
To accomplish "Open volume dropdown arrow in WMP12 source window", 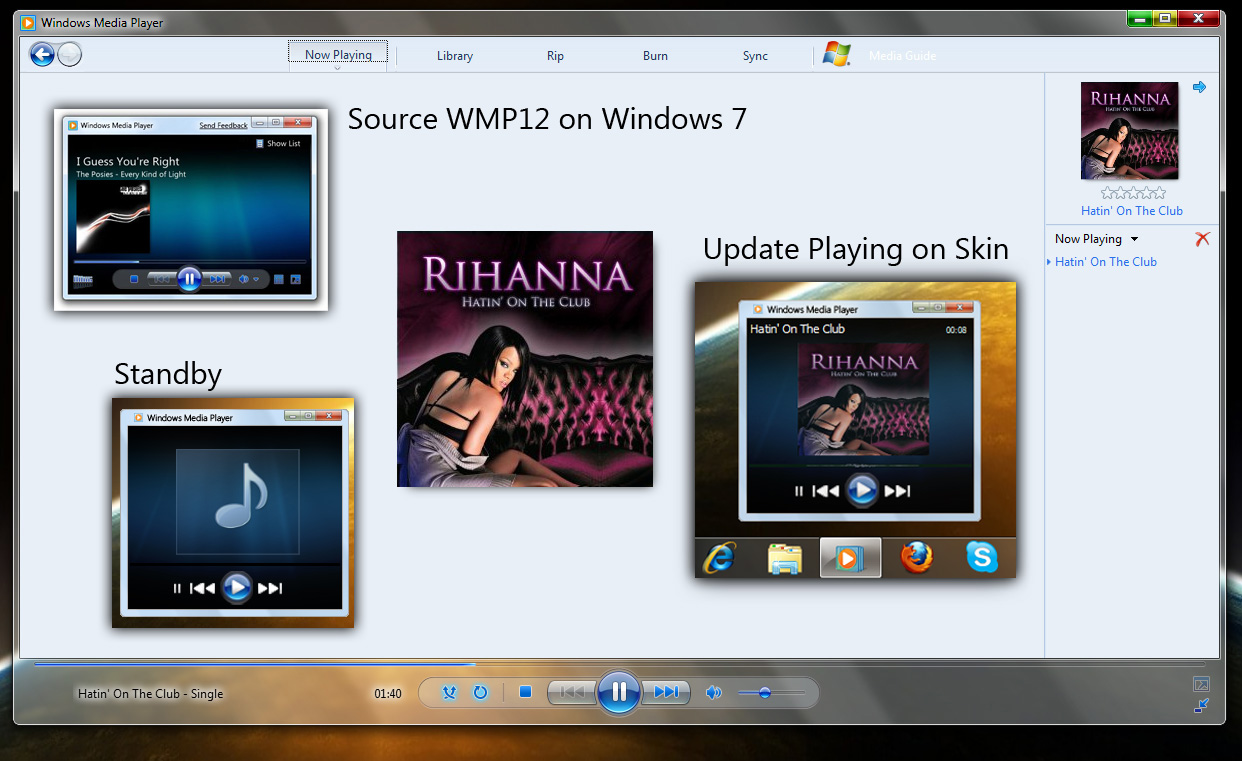I will [257, 279].
